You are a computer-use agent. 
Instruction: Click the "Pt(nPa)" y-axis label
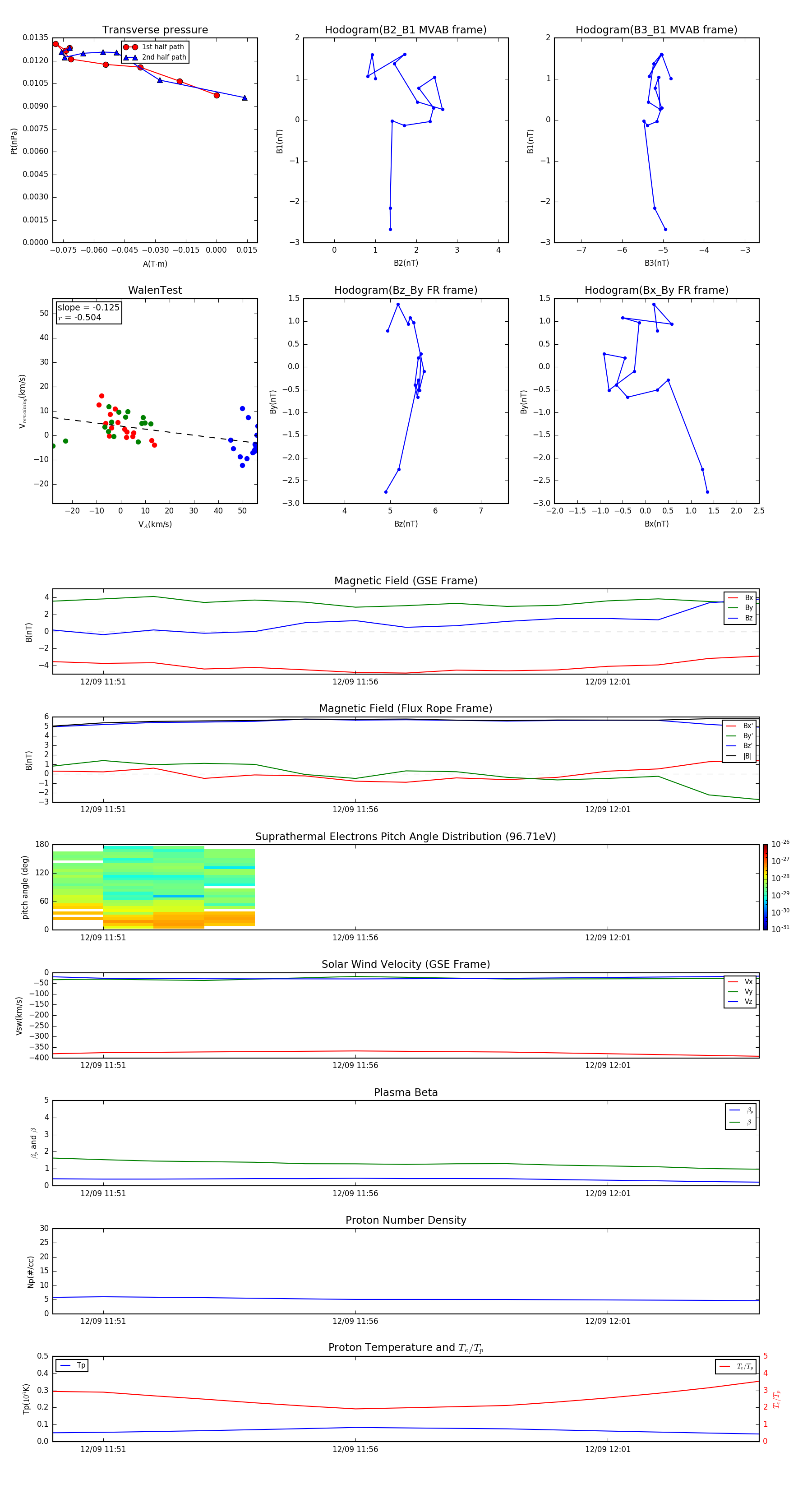[14, 141]
